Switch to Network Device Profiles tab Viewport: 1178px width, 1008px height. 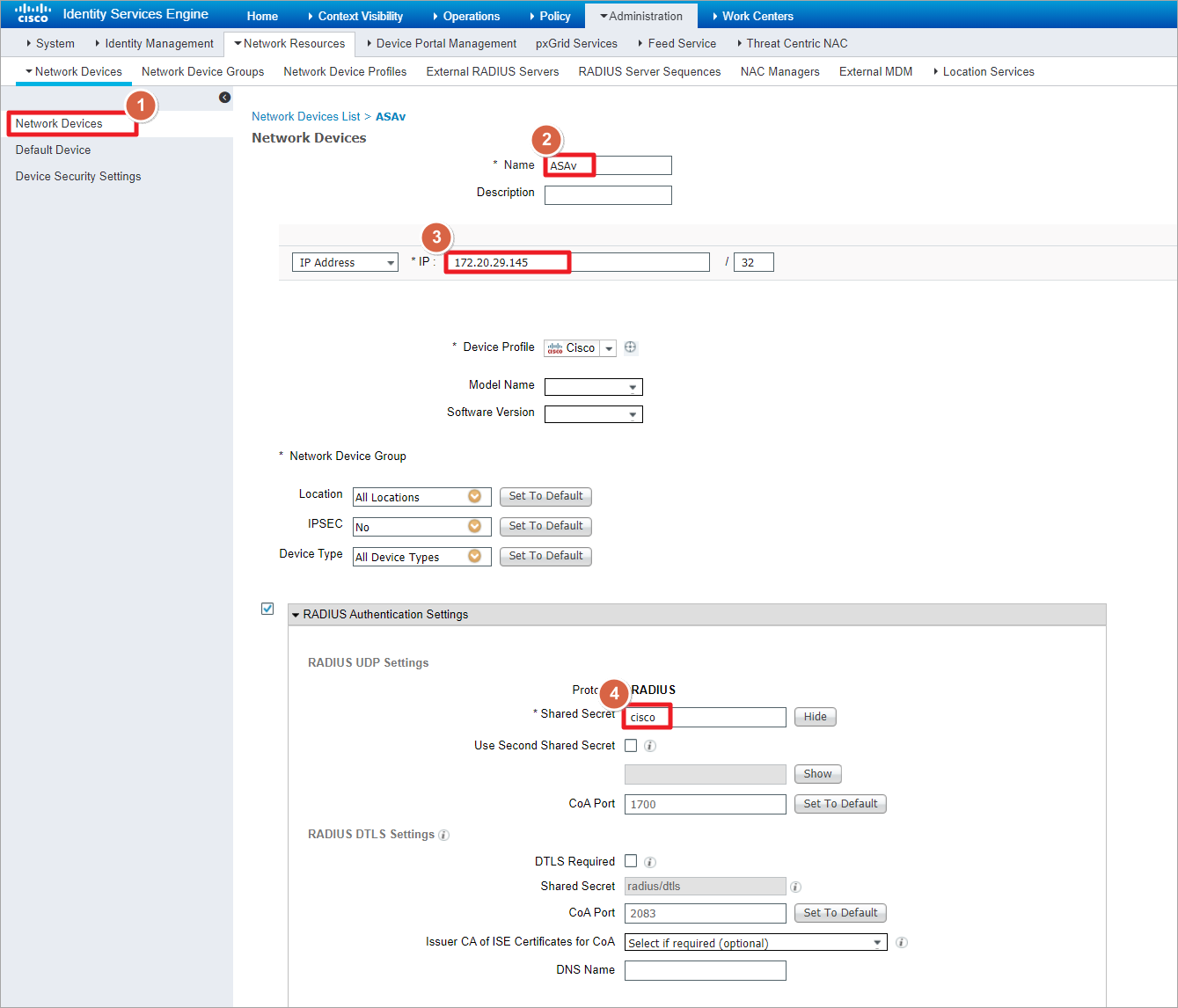point(345,71)
